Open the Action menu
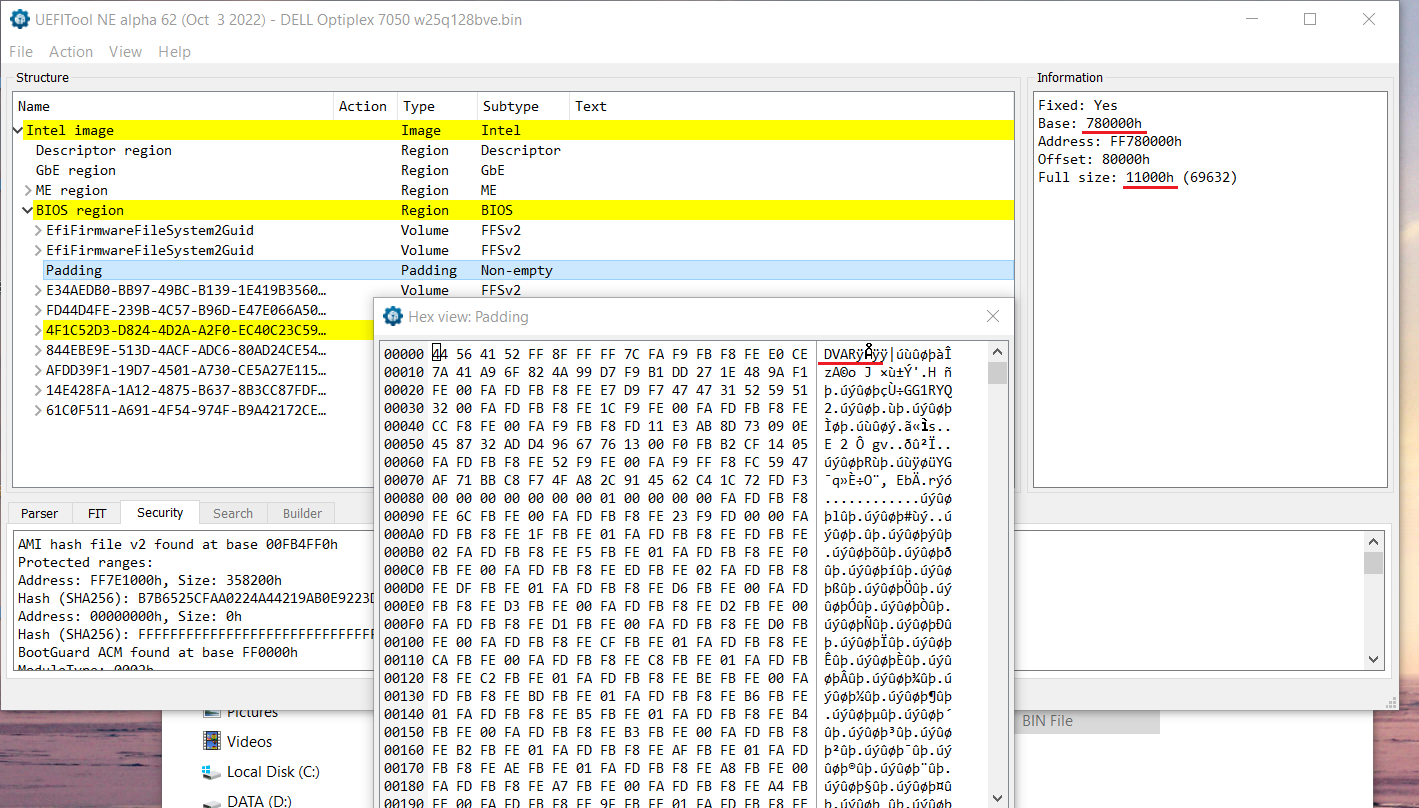The width and height of the screenshot is (1419, 808). [71, 52]
